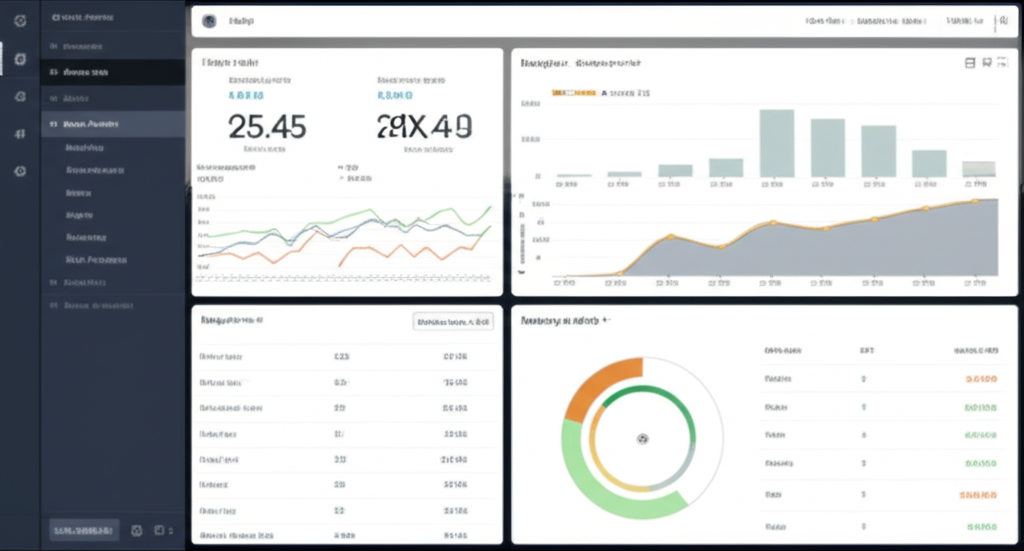Click the third icon in the left icon rail
The width and height of the screenshot is (1024, 551).
[x=20, y=97]
